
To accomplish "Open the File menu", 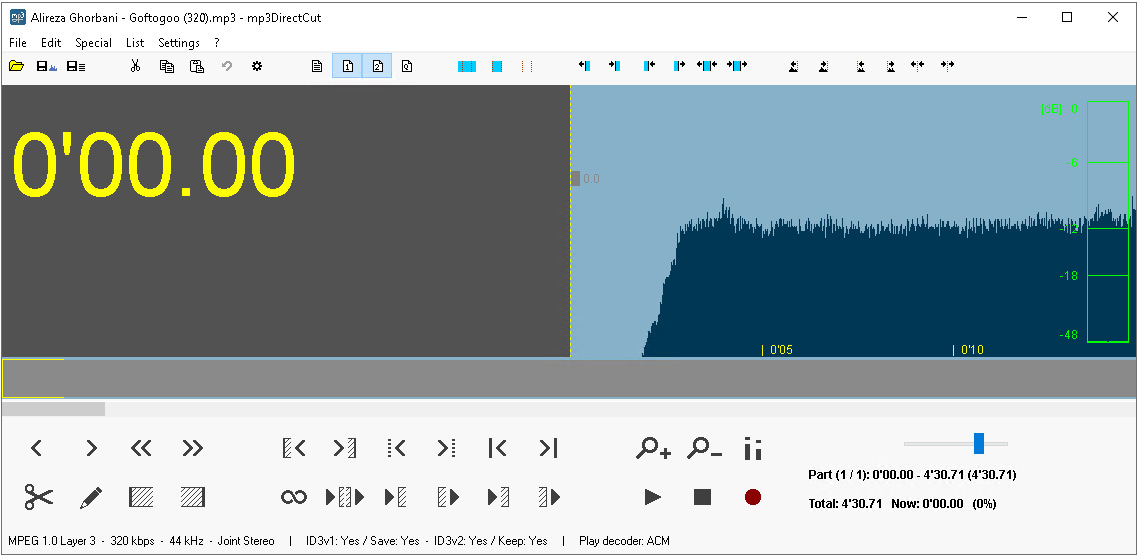I will pyautogui.click(x=17, y=43).
